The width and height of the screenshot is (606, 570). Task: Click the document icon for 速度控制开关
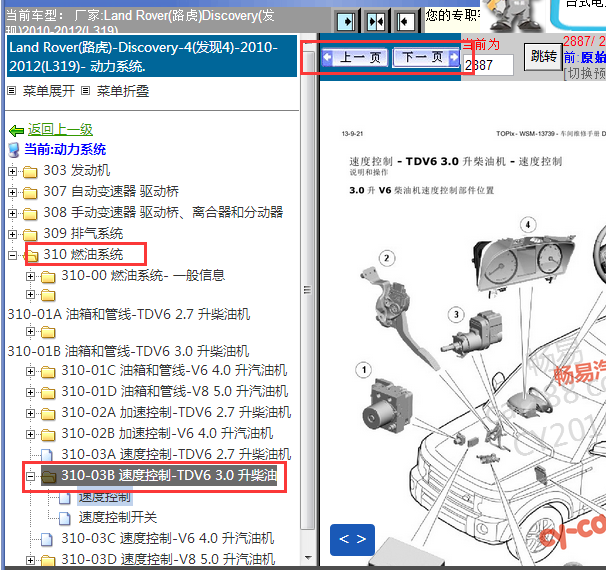point(65,518)
